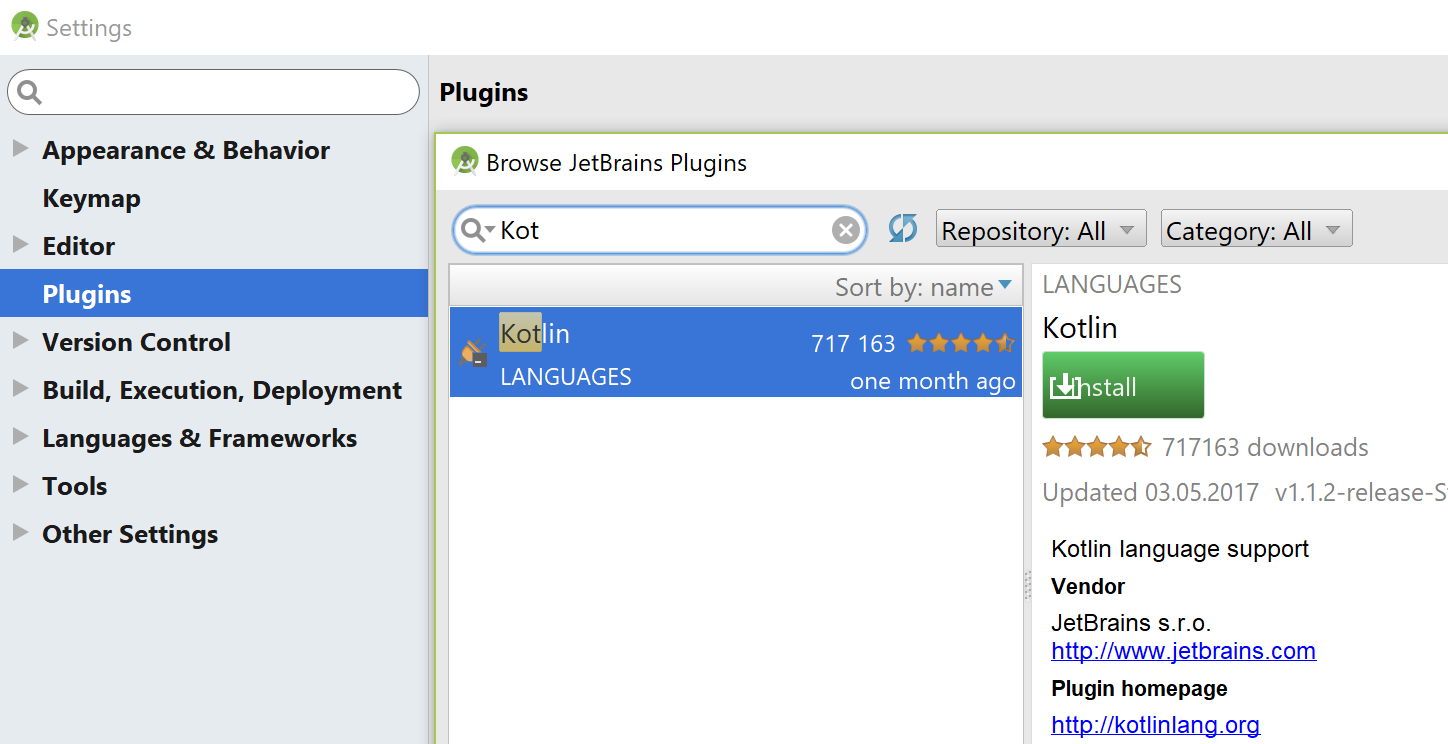Expand the Editor settings node
Screen dimensions: 1448x744
pyautogui.click(x=20, y=245)
